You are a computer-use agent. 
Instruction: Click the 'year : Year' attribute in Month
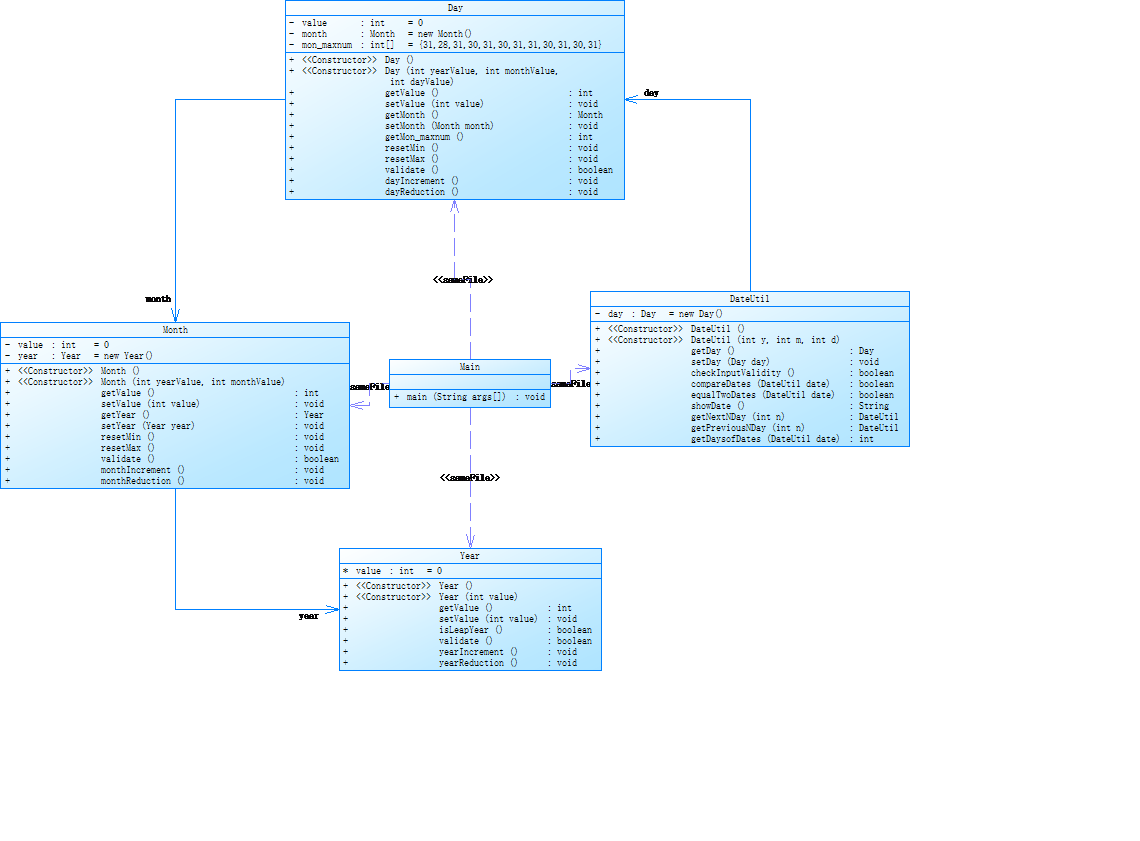79,356
